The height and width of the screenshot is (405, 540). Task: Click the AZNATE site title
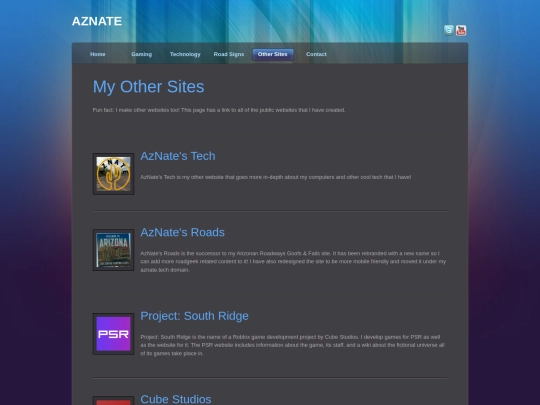(97, 21)
